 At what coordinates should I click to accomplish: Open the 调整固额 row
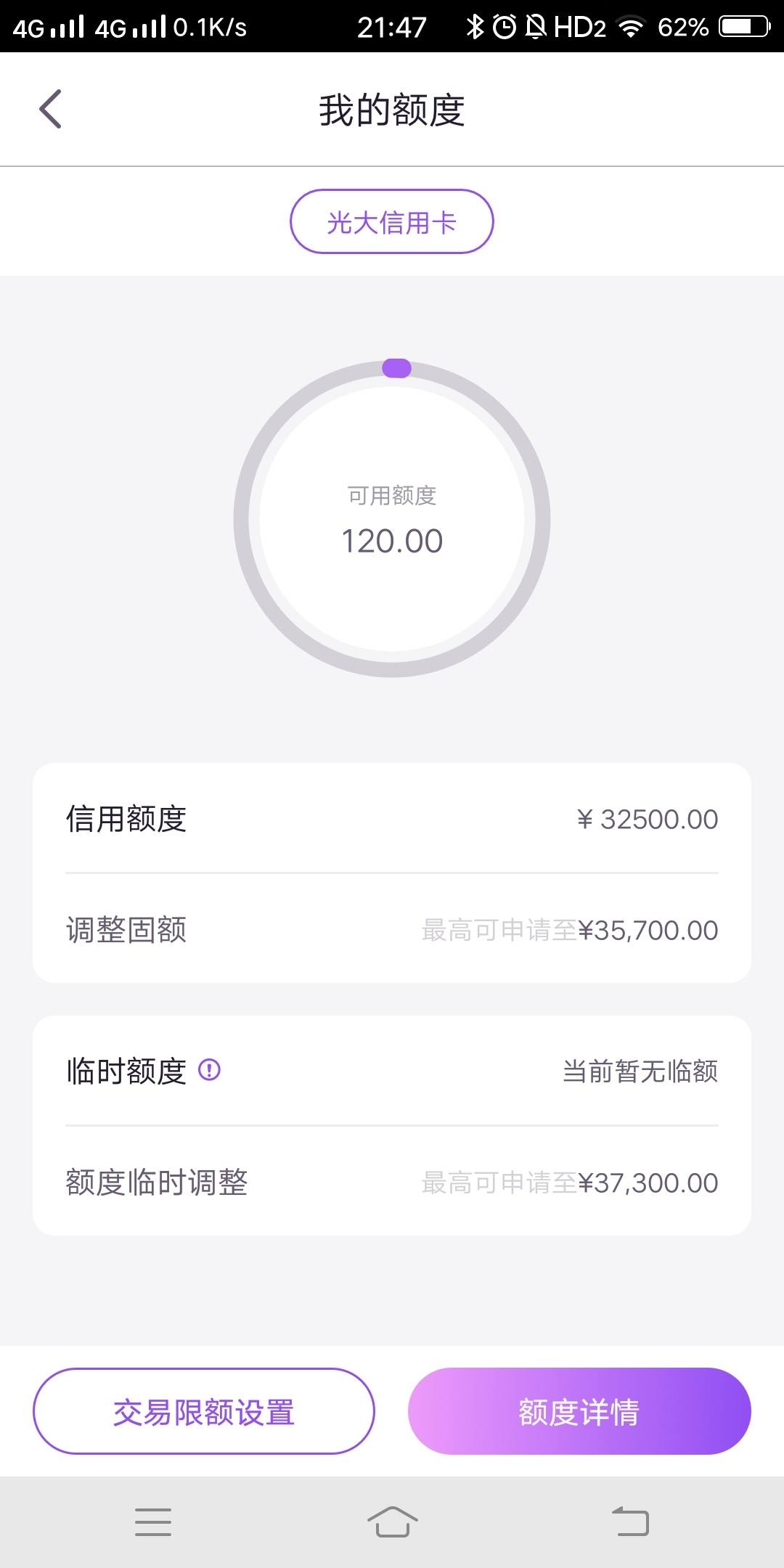[x=392, y=929]
